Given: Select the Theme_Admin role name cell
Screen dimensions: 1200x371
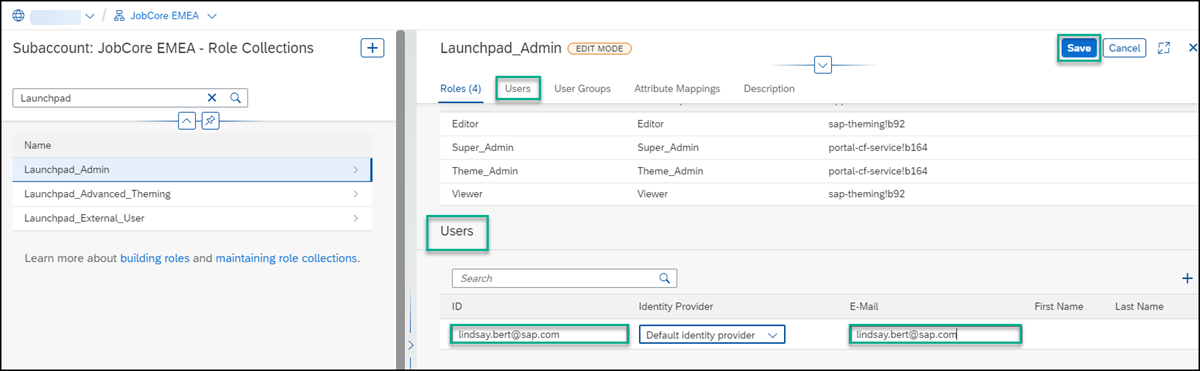Looking at the screenshot, I should (485, 170).
